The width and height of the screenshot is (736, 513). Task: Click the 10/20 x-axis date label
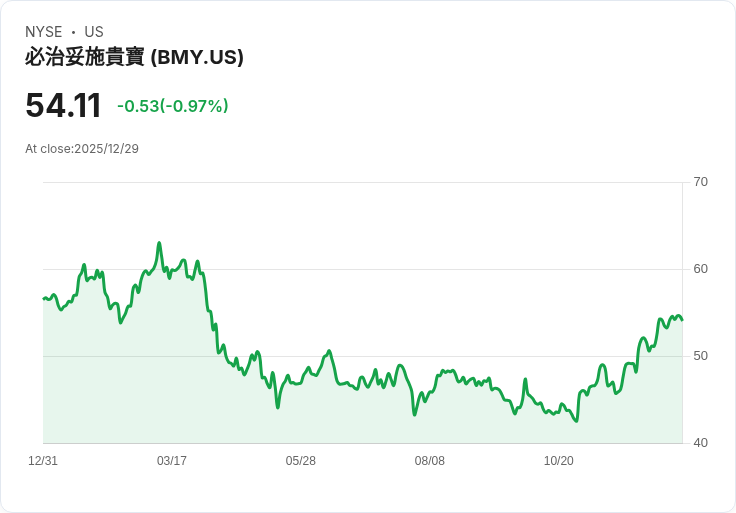click(x=559, y=461)
